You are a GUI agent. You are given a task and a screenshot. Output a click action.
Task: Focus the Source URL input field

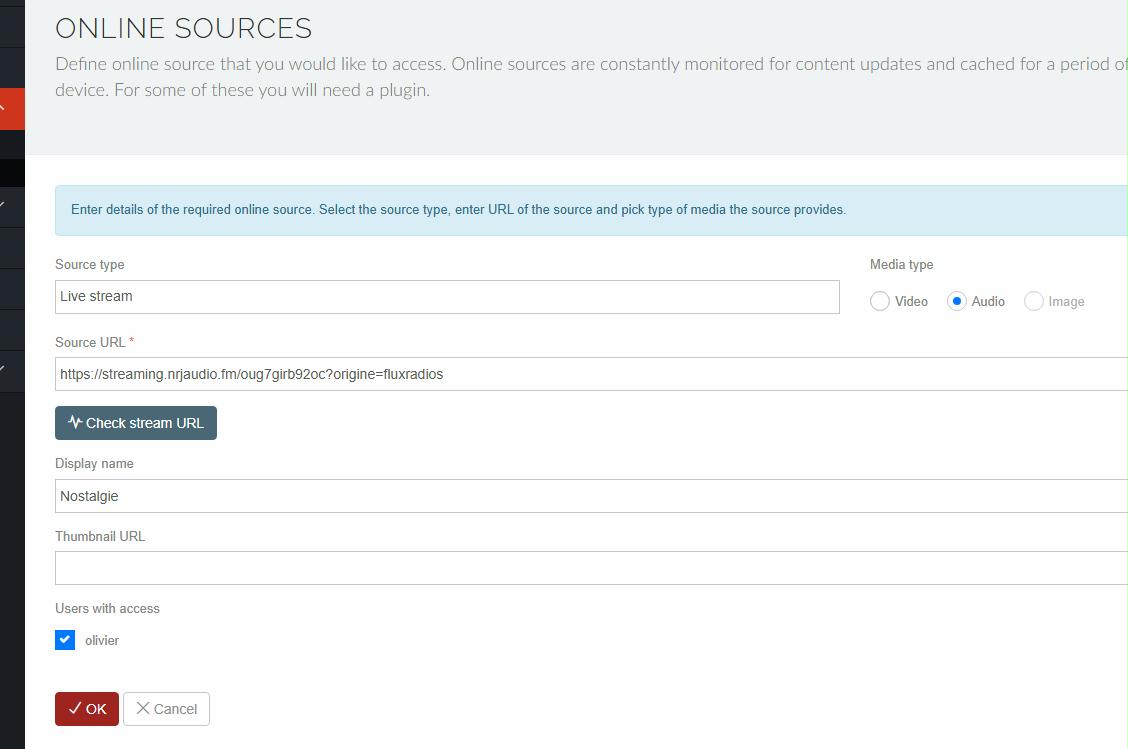(x=591, y=374)
